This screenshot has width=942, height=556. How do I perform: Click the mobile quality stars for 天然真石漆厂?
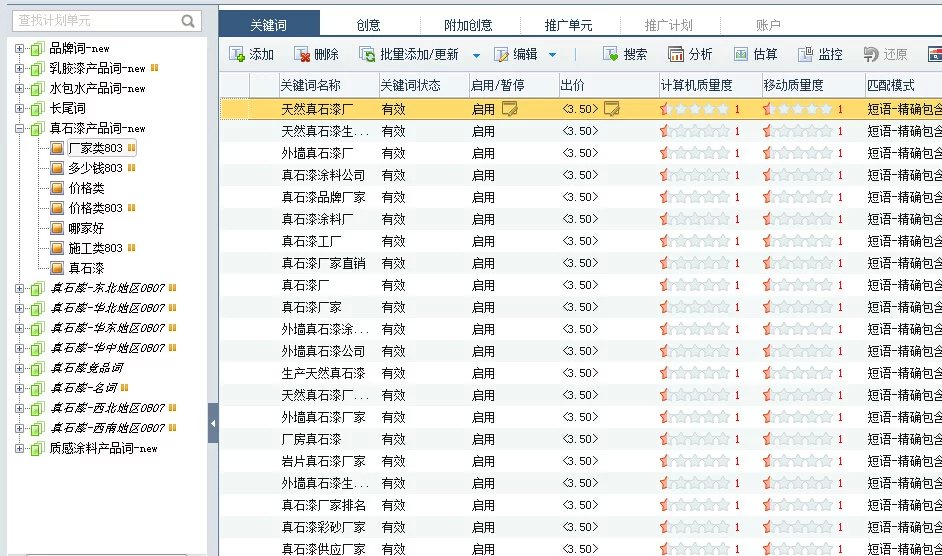[x=797, y=109]
